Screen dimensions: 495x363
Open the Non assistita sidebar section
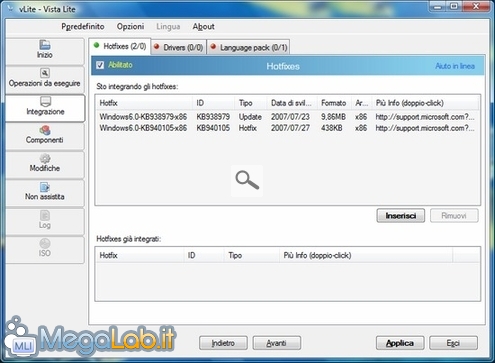click(x=45, y=193)
